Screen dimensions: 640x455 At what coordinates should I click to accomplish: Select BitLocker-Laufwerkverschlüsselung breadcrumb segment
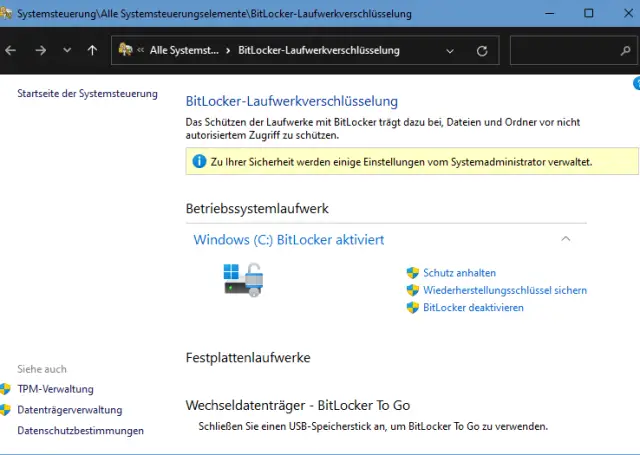tap(319, 50)
